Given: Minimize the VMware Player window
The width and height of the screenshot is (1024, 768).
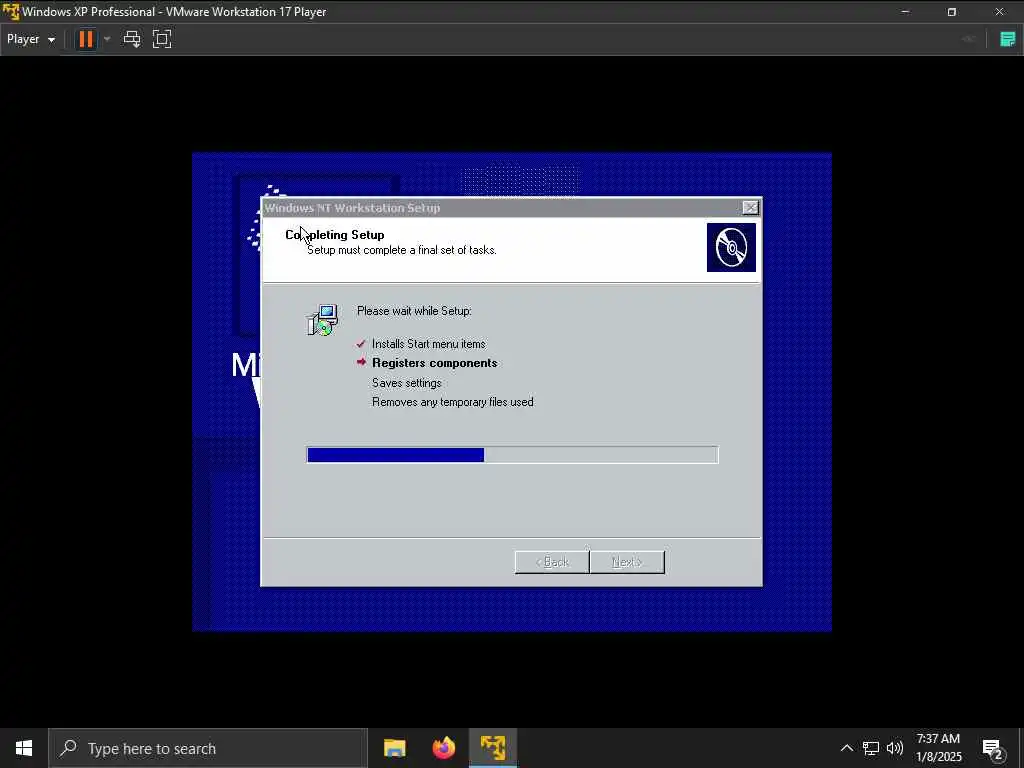Looking at the screenshot, I should click(x=905, y=12).
